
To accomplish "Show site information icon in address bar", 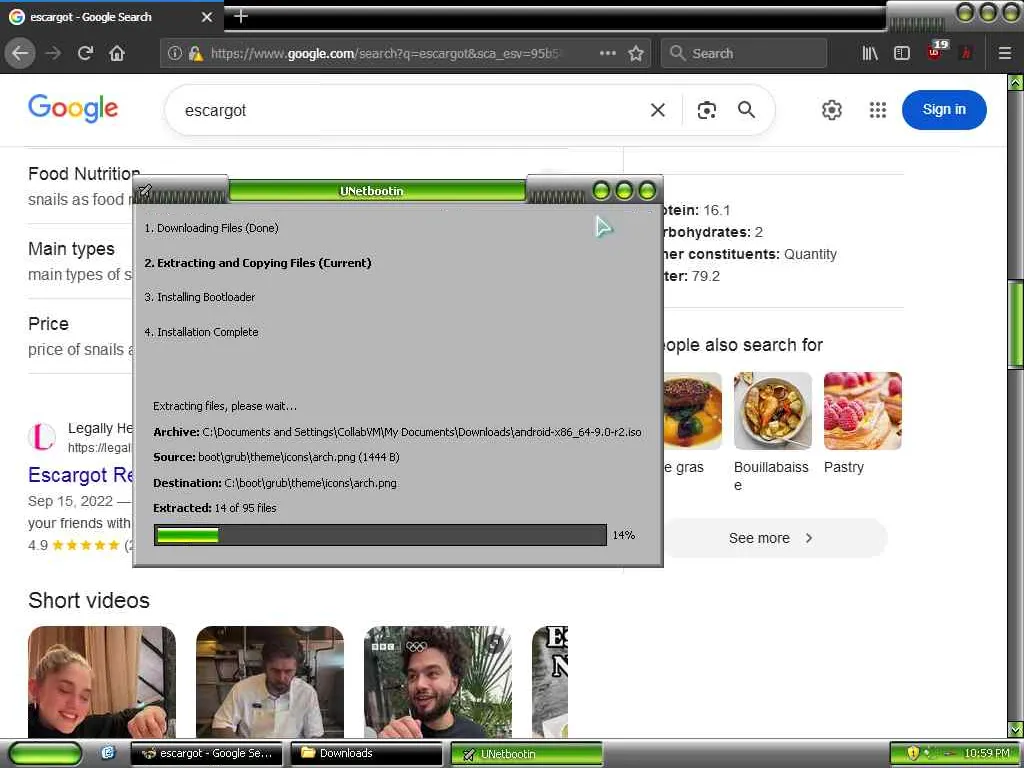I will [174, 54].
